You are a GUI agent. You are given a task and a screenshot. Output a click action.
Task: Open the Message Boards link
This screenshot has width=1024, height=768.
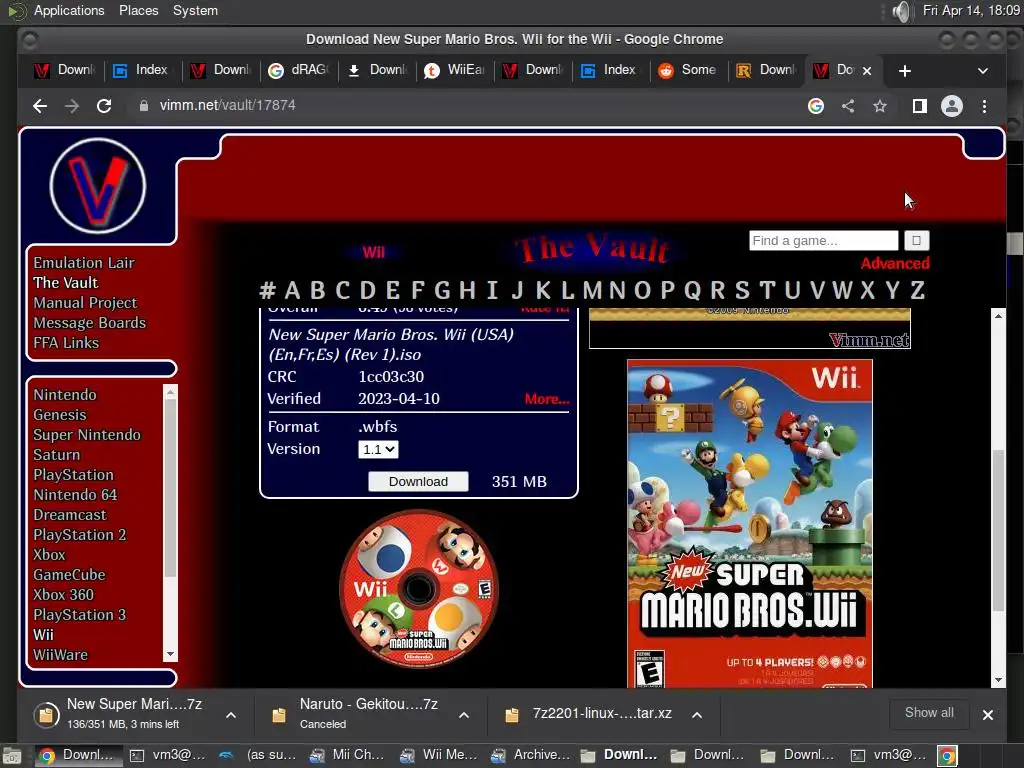tap(89, 323)
